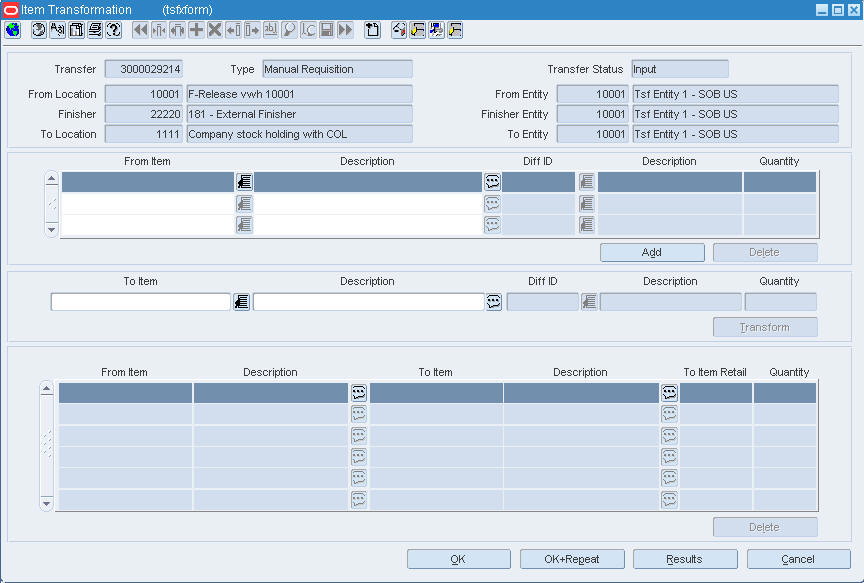Click the Finisher code 22220 field
This screenshot has width=864, height=583.
[143, 114]
